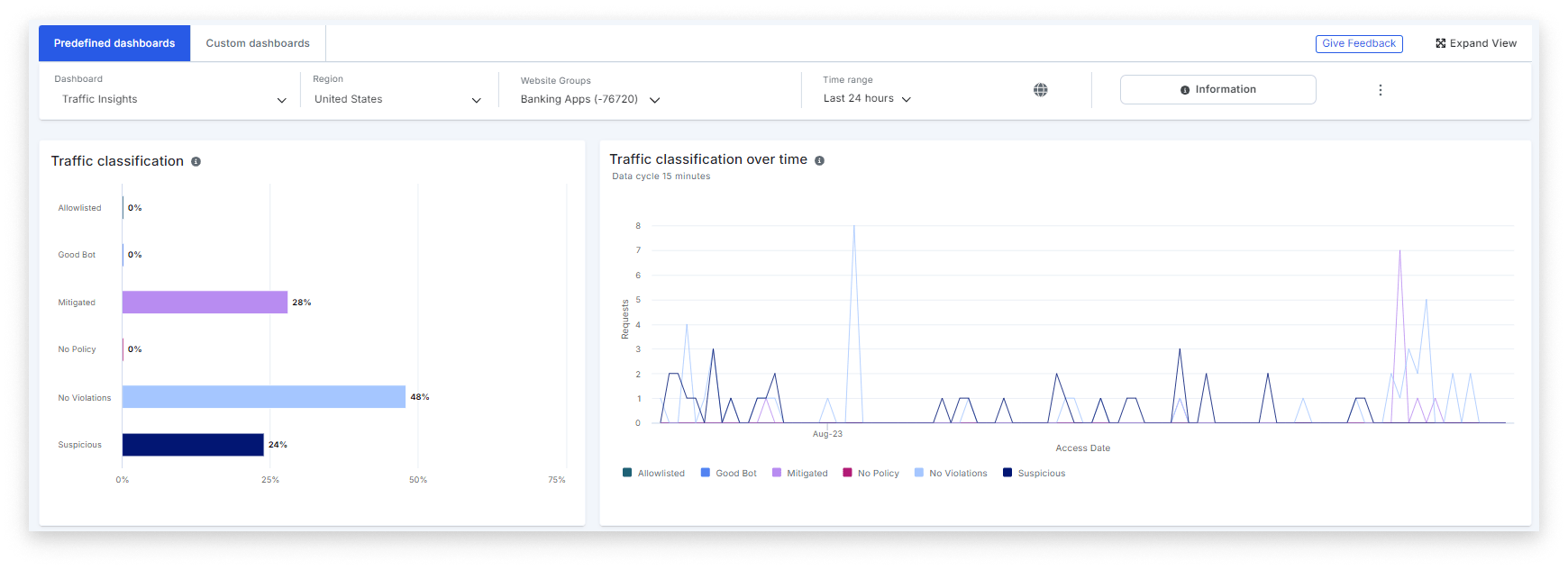Click the No Violations 48% bar
The height and width of the screenshot is (570, 1568).
pyautogui.click(x=263, y=397)
